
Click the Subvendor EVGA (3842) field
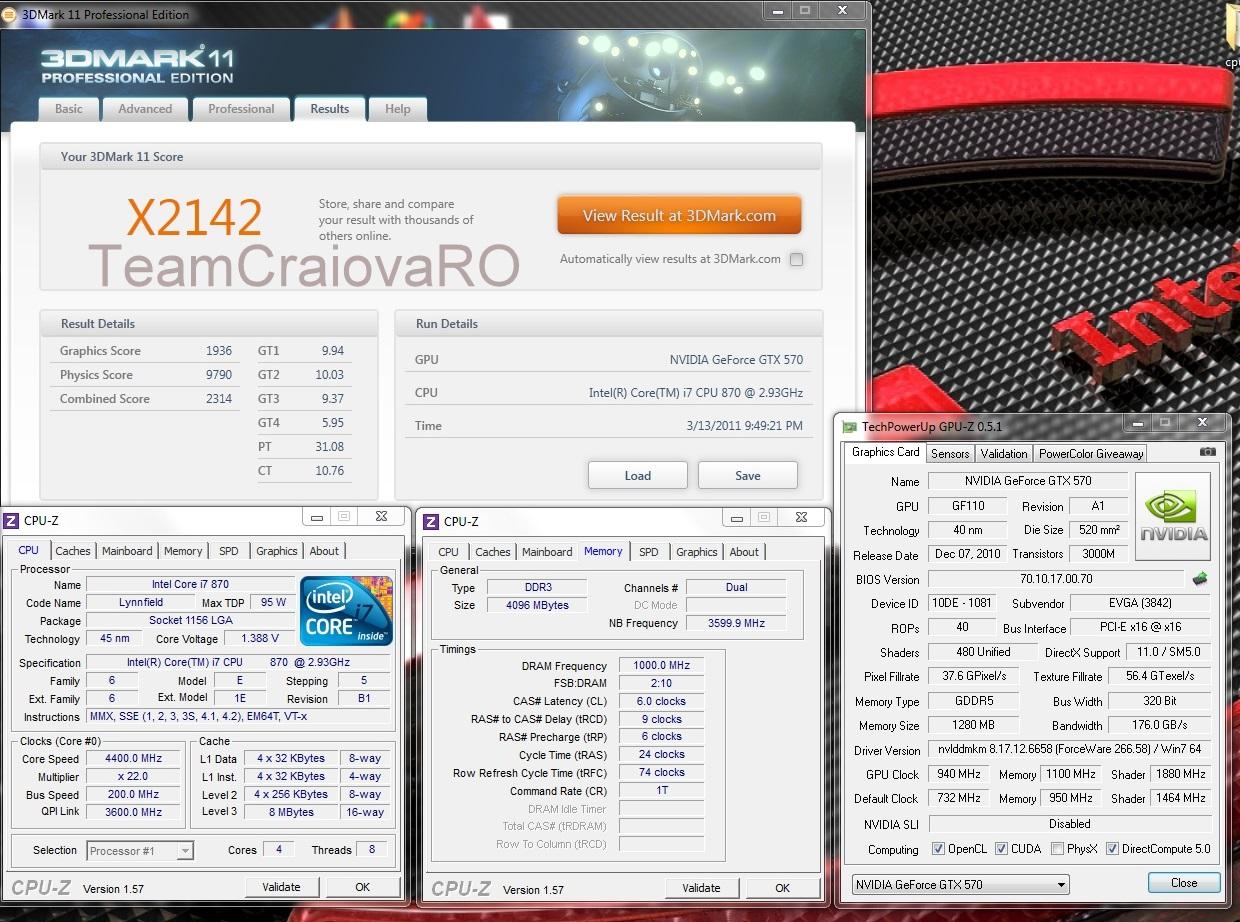point(1139,604)
